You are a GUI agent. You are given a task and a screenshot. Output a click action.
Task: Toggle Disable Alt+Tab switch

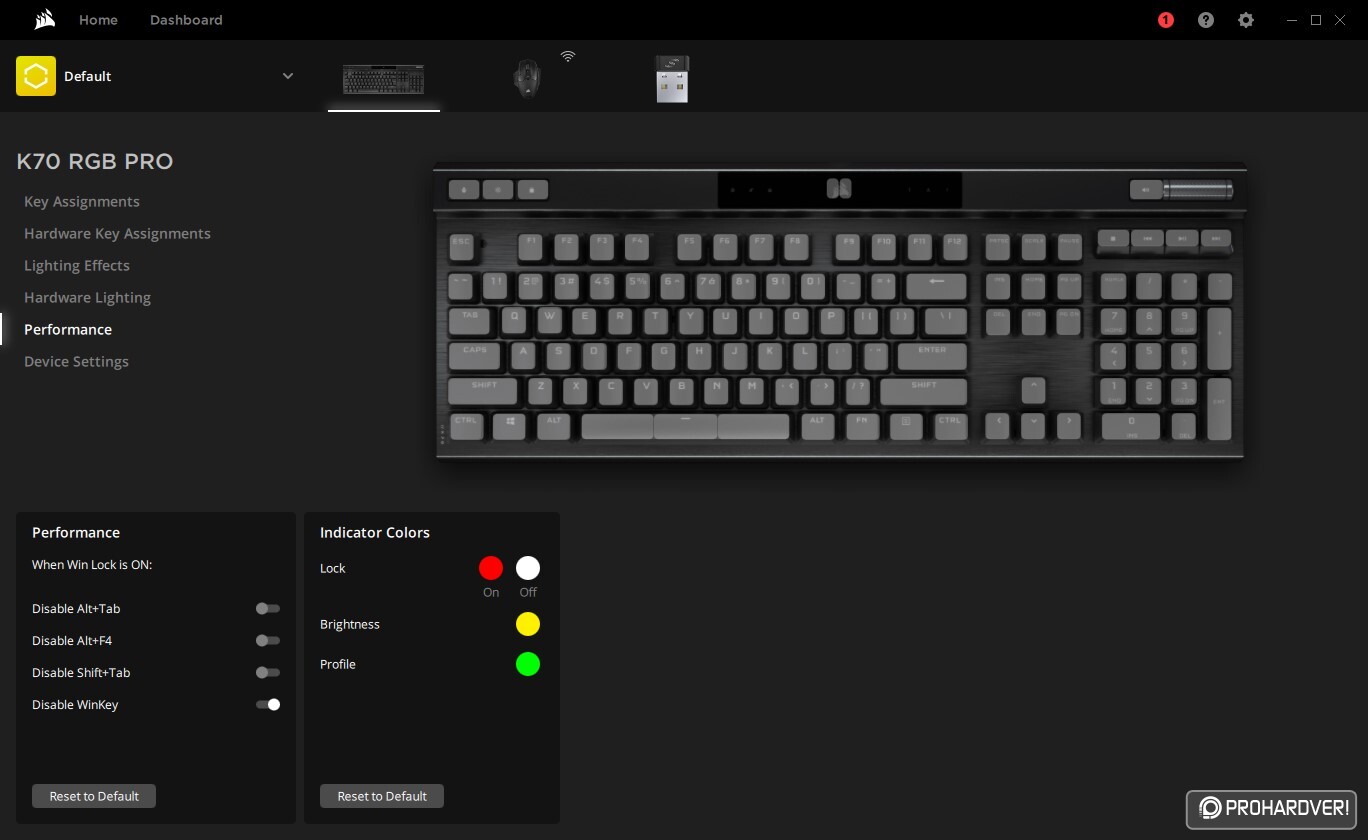tap(267, 608)
